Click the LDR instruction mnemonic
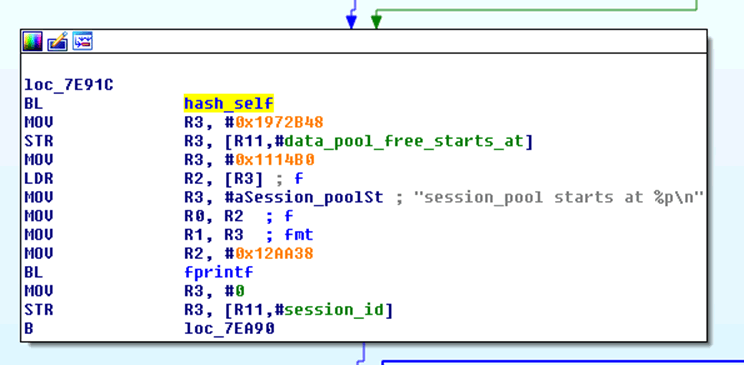744x365 pixels. point(39,178)
